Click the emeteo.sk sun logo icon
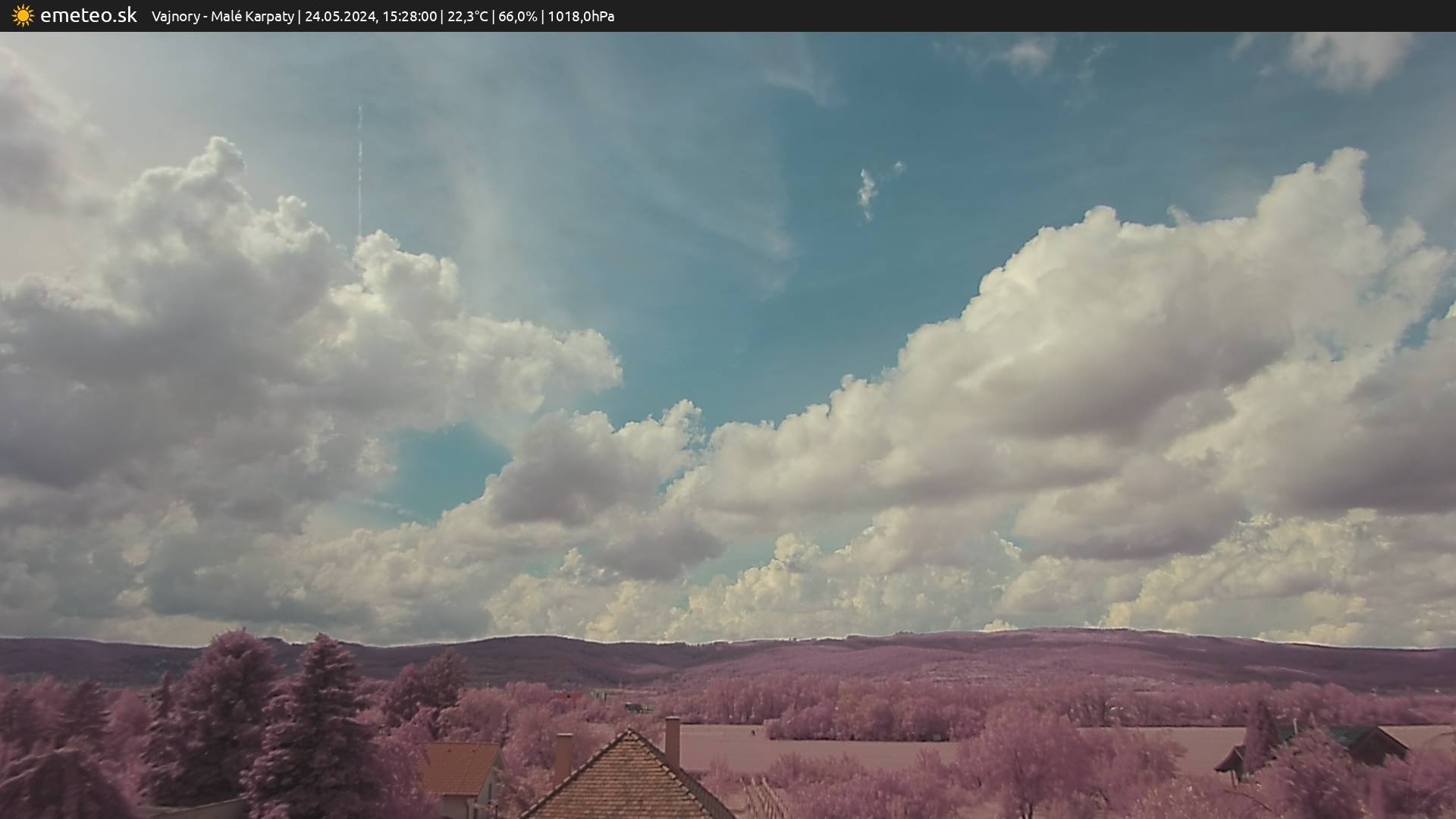The image size is (1456, 819). coord(23,16)
